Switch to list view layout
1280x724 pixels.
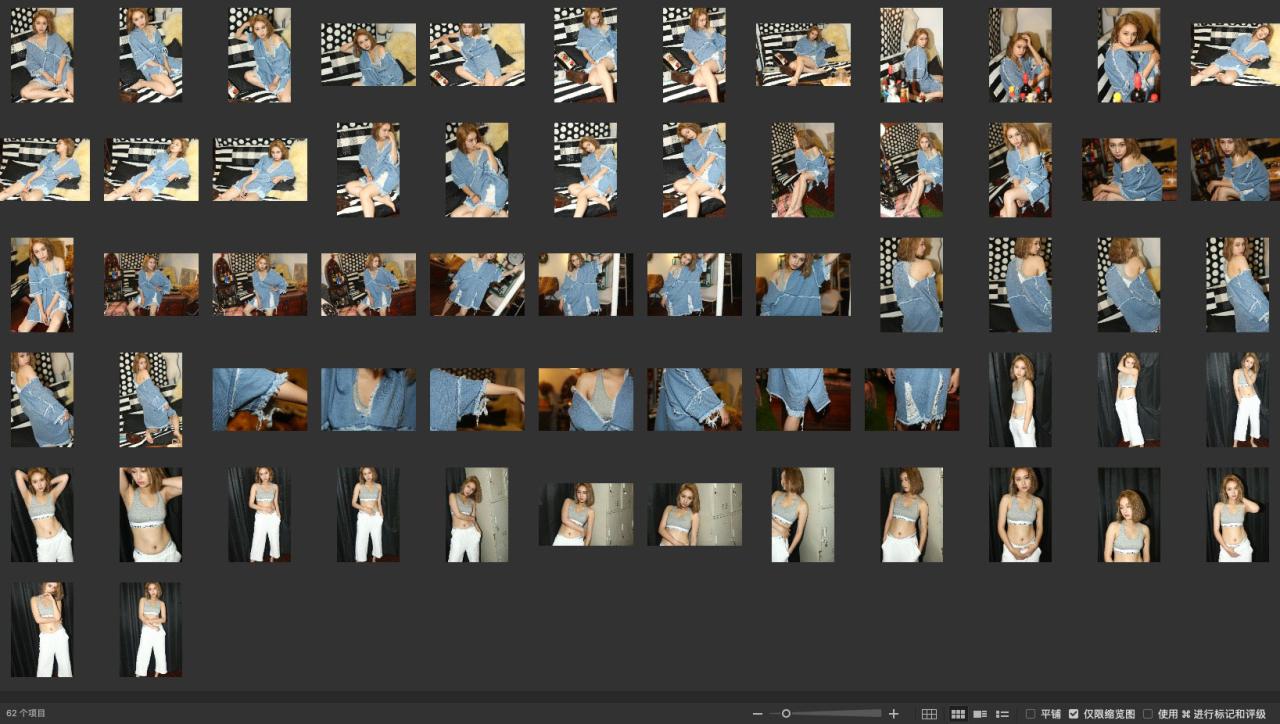(1002, 714)
